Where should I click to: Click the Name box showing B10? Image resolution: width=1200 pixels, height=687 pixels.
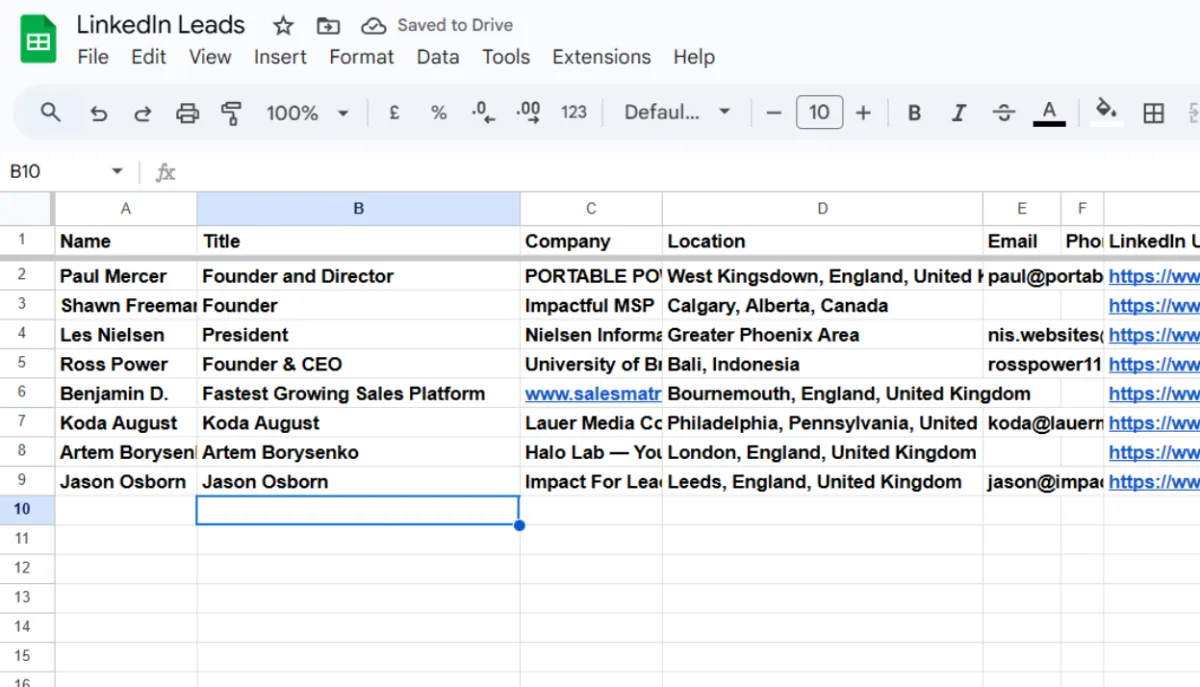click(56, 172)
